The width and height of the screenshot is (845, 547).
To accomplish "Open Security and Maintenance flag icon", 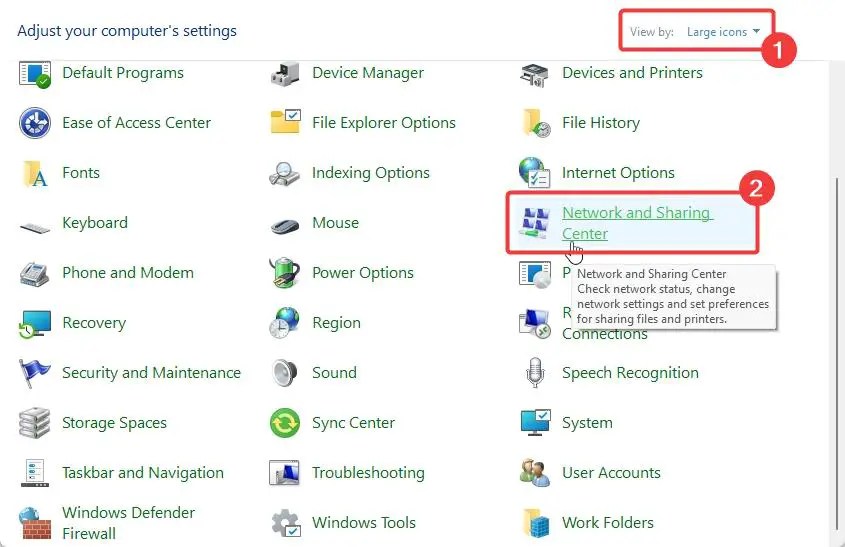I will (x=34, y=373).
